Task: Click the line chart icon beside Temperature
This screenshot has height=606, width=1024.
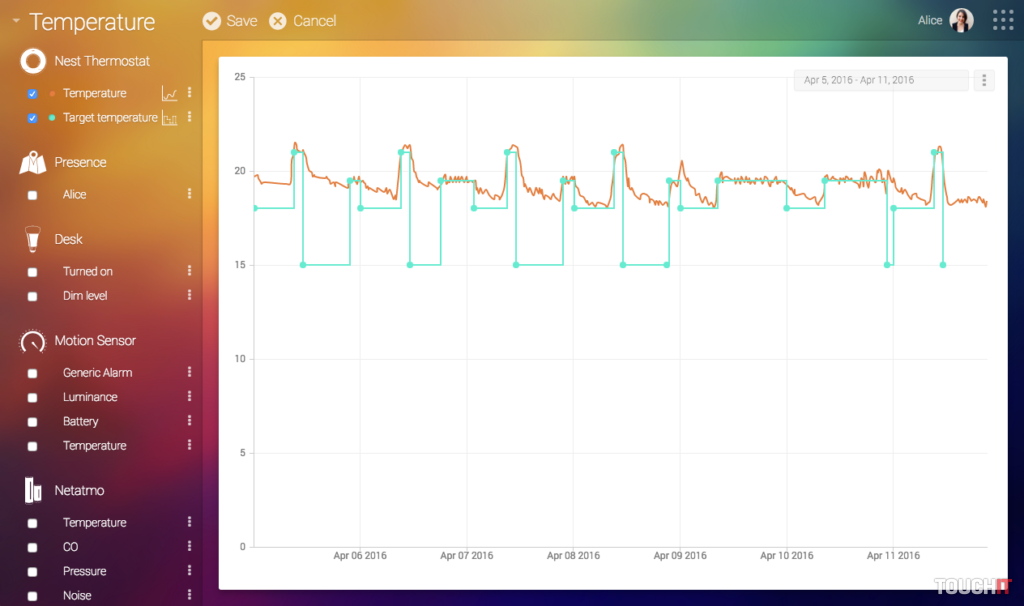Action: click(170, 94)
